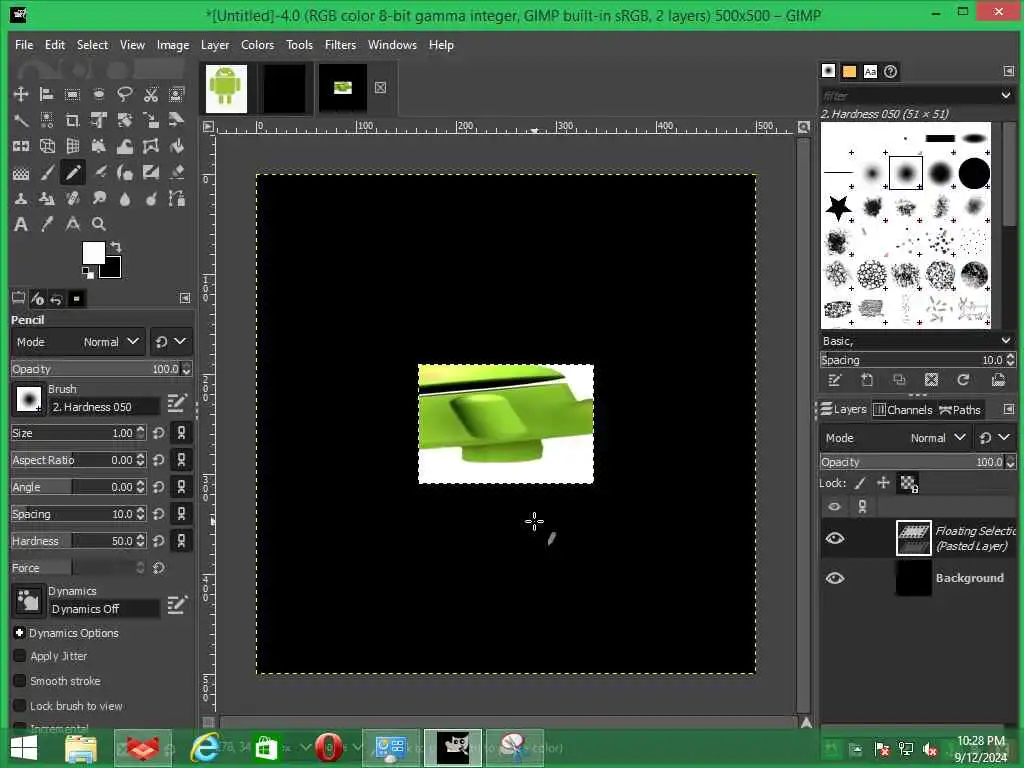1024x768 pixels.
Task: Toggle Apply Jitter checkbox
Action: 20,656
